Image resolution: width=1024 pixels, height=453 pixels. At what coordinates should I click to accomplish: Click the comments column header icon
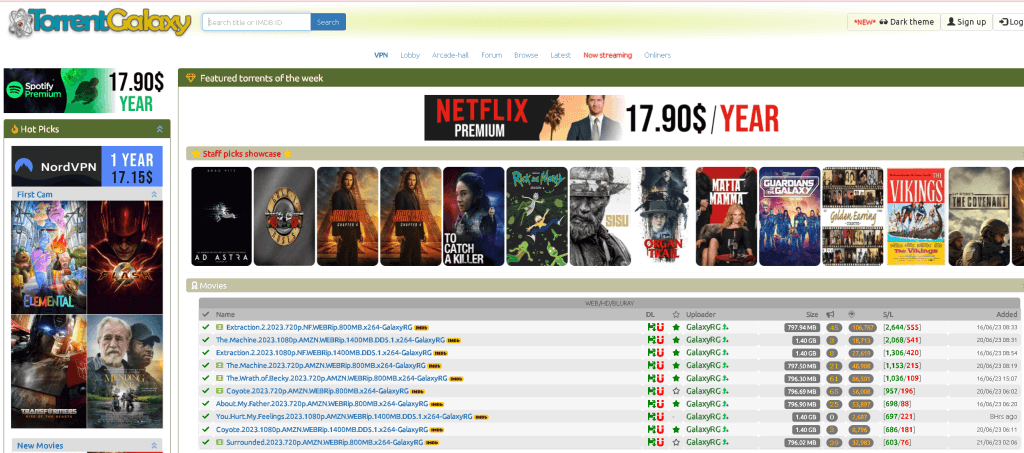(831, 314)
